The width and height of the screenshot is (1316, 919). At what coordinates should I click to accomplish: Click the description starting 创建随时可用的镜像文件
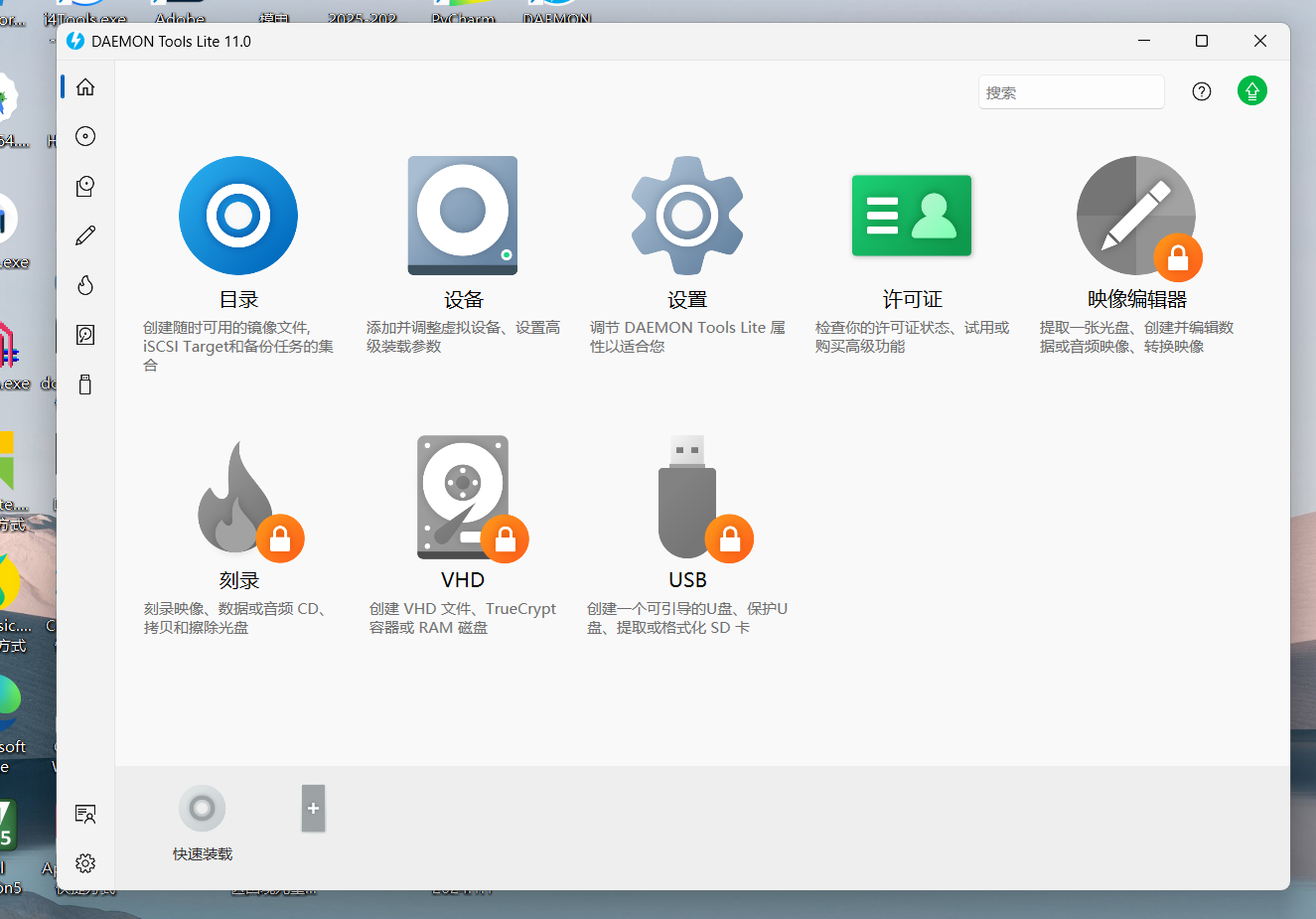click(x=238, y=346)
